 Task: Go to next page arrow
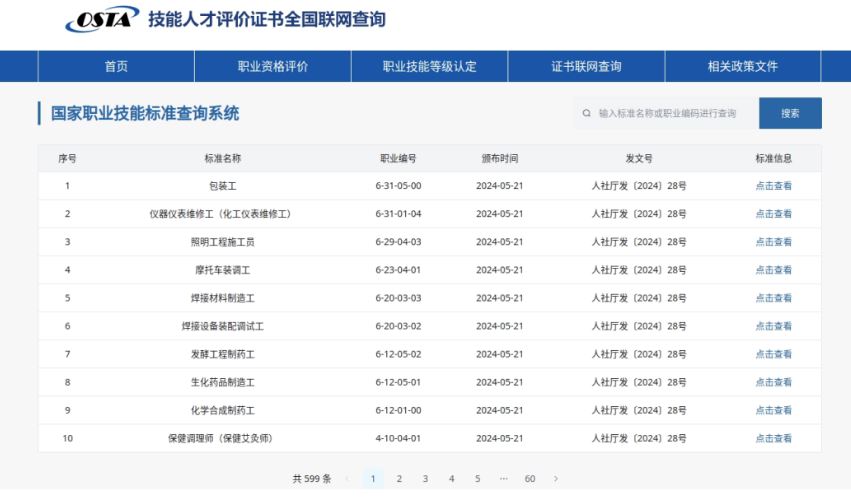pos(556,478)
